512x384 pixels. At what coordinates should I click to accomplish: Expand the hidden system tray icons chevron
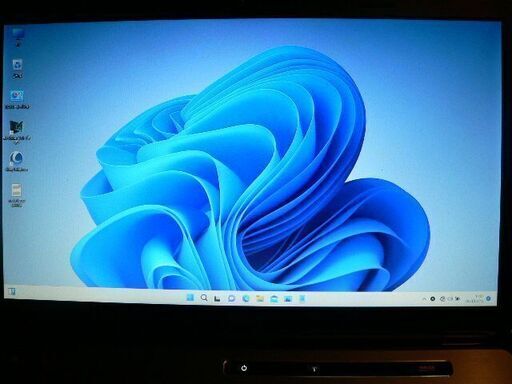[x=424, y=299]
